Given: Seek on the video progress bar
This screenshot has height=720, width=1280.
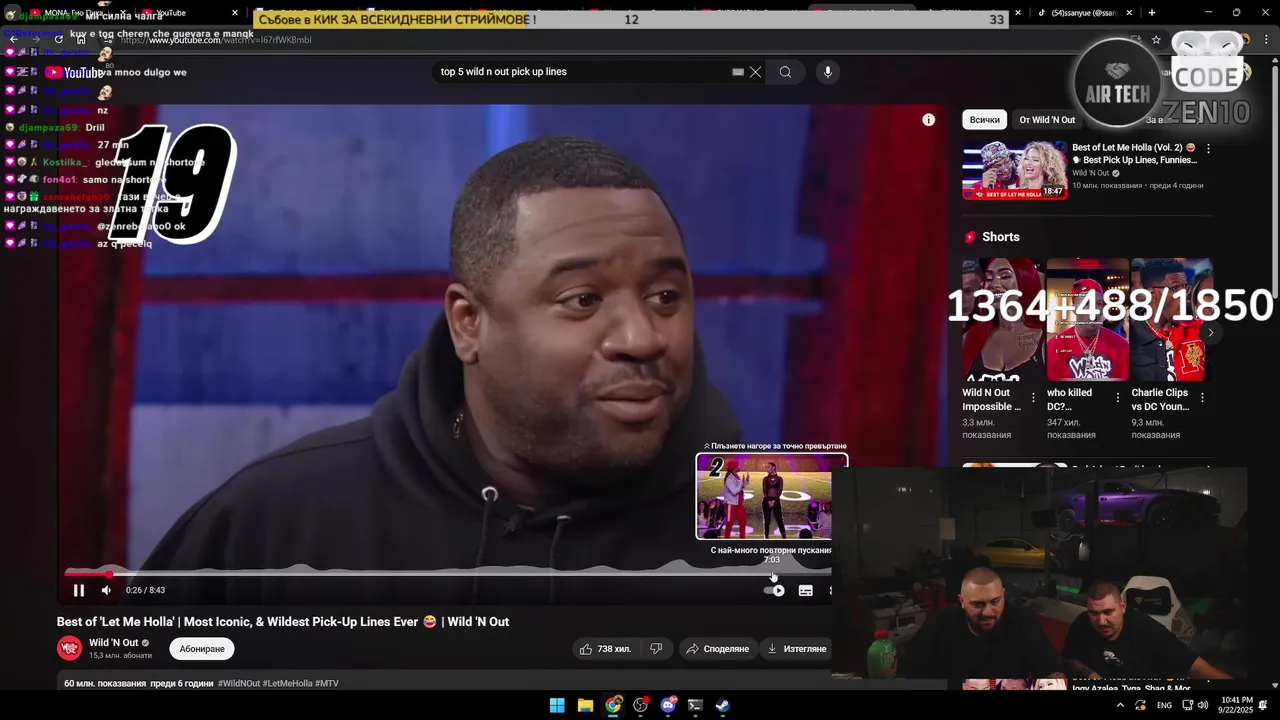Looking at the screenshot, I should pyautogui.click(x=447, y=574).
